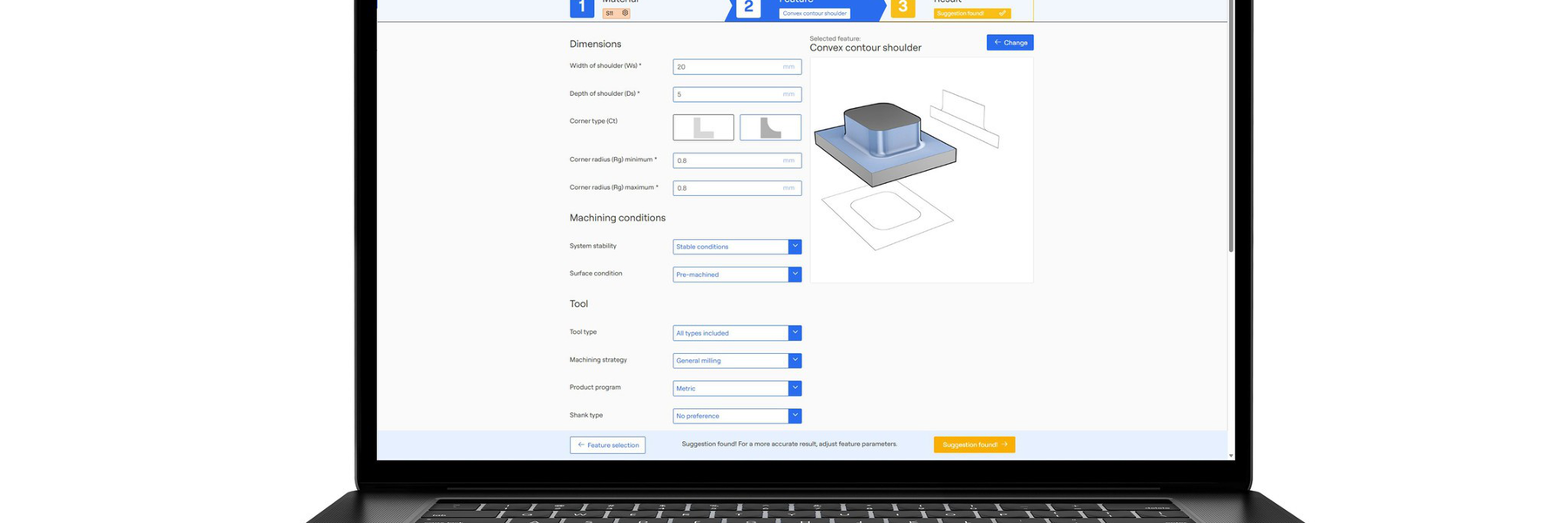Select the sharp L-shaped corner type
The height and width of the screenshot is (523, 1568).
(x=703, y=127)
